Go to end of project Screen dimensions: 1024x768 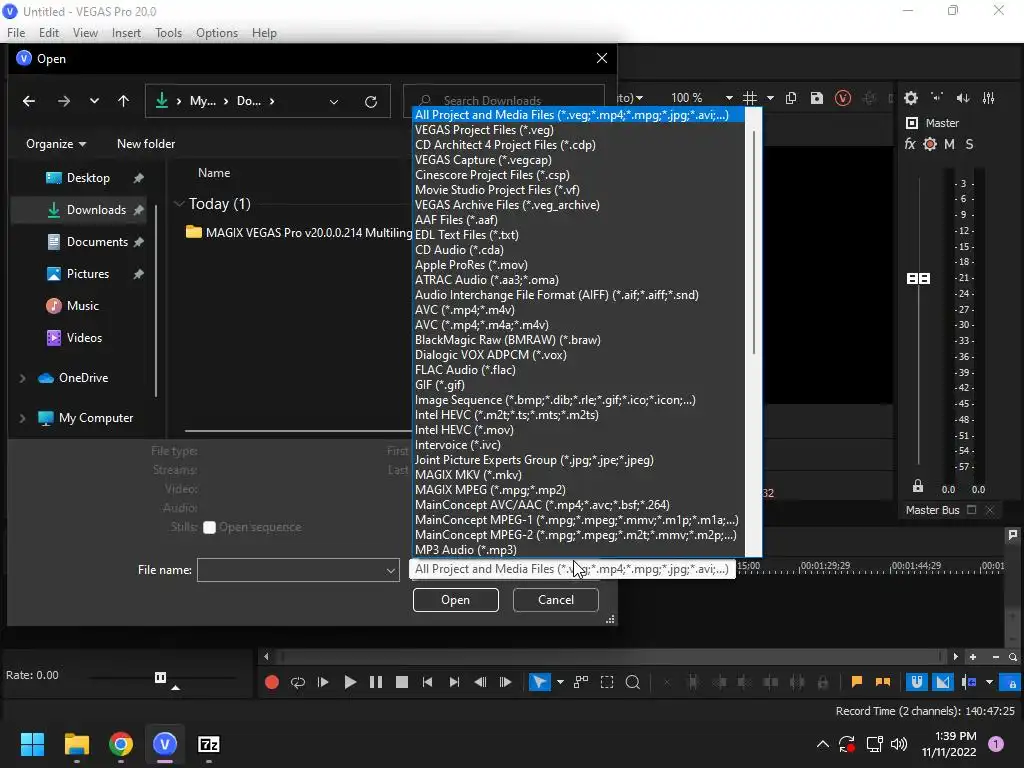(x=454, y=682)
